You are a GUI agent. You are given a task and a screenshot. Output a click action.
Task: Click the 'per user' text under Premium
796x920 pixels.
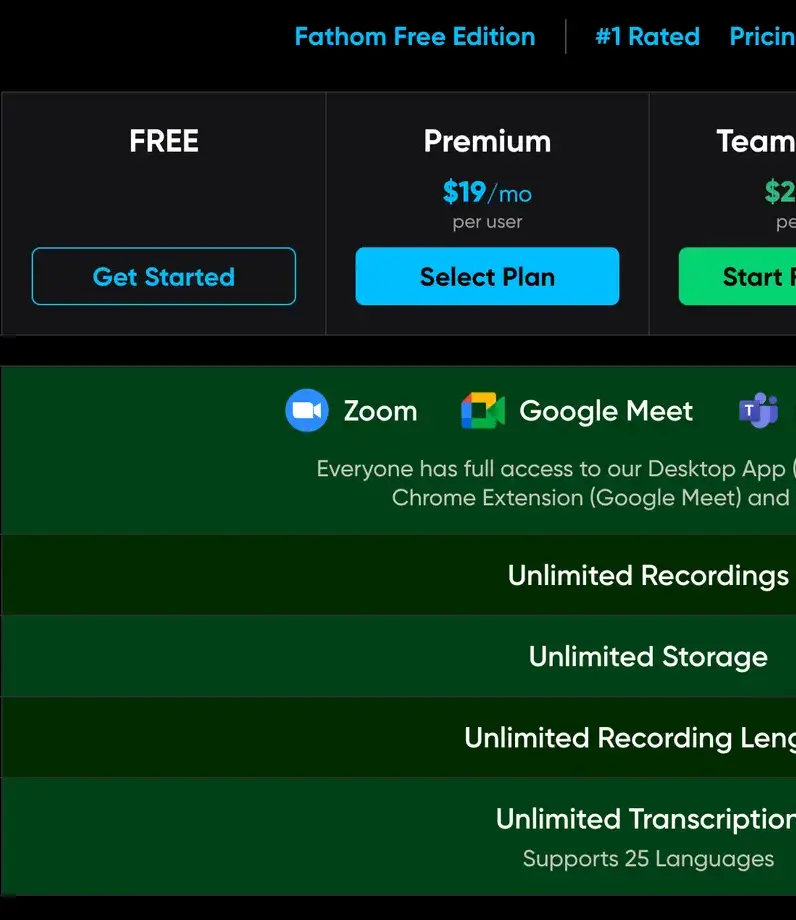(x=487, y=222)
